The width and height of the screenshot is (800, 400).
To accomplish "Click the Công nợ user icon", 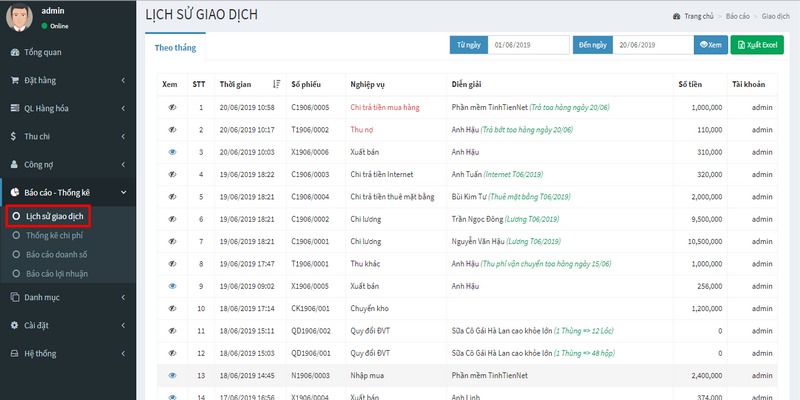I will 14,164.
